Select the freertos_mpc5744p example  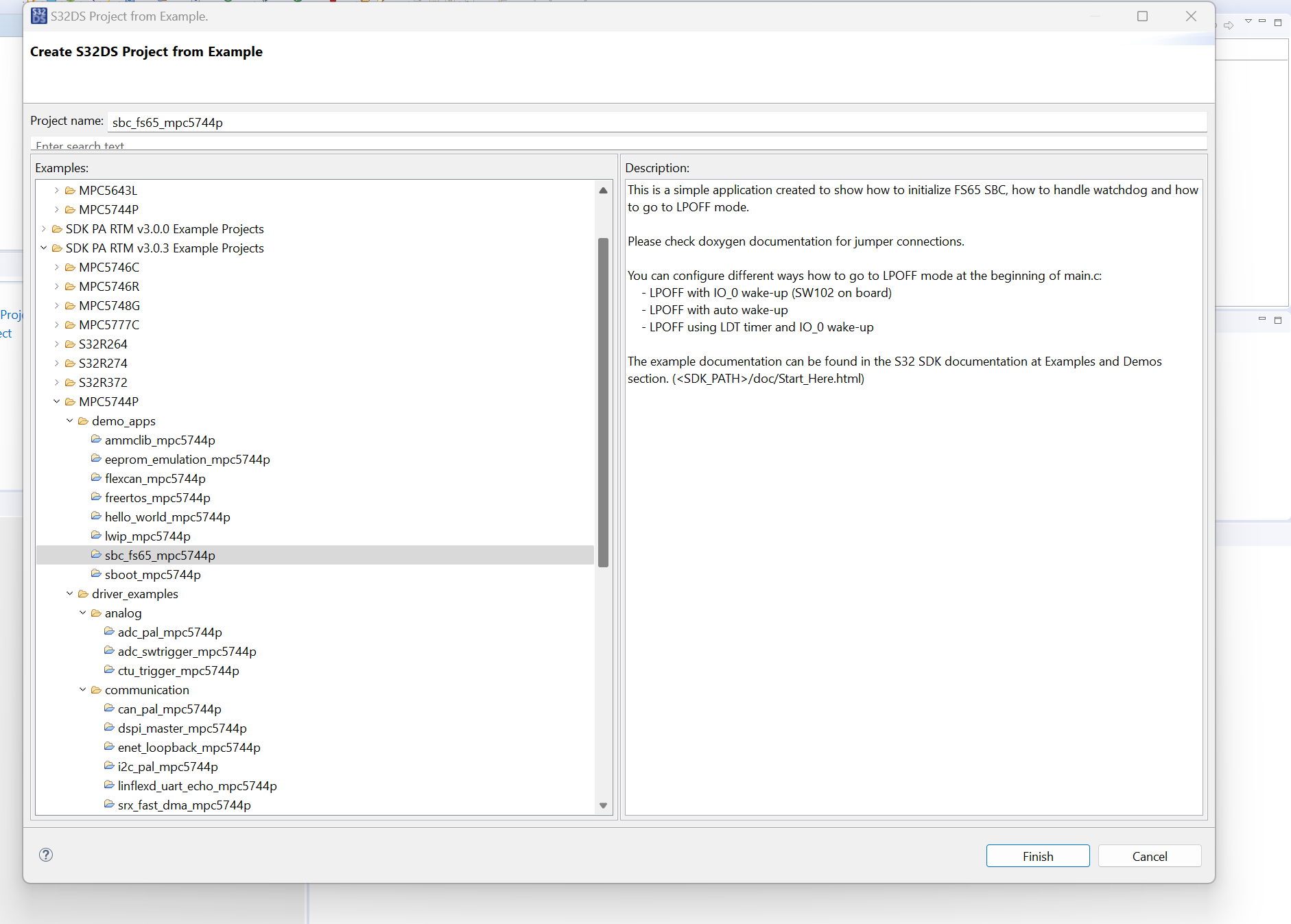[158, 497]
